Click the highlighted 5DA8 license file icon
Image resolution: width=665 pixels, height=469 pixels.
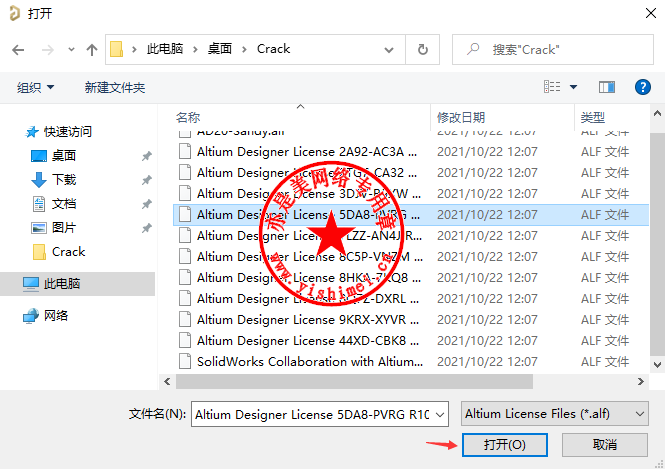click(184, 215)
